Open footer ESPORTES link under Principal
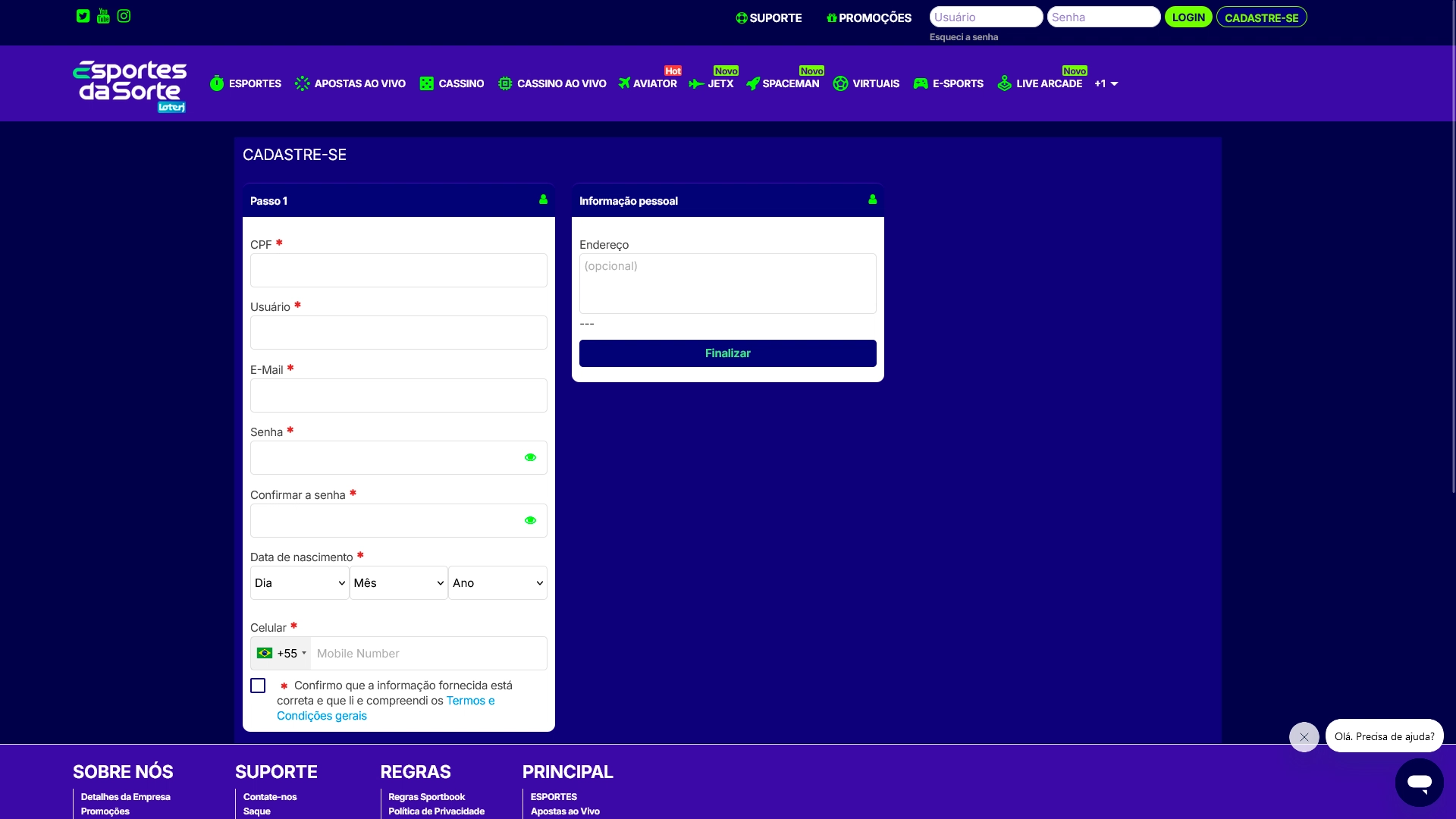Screen dimensions: 1456x819 click(554, 797)
